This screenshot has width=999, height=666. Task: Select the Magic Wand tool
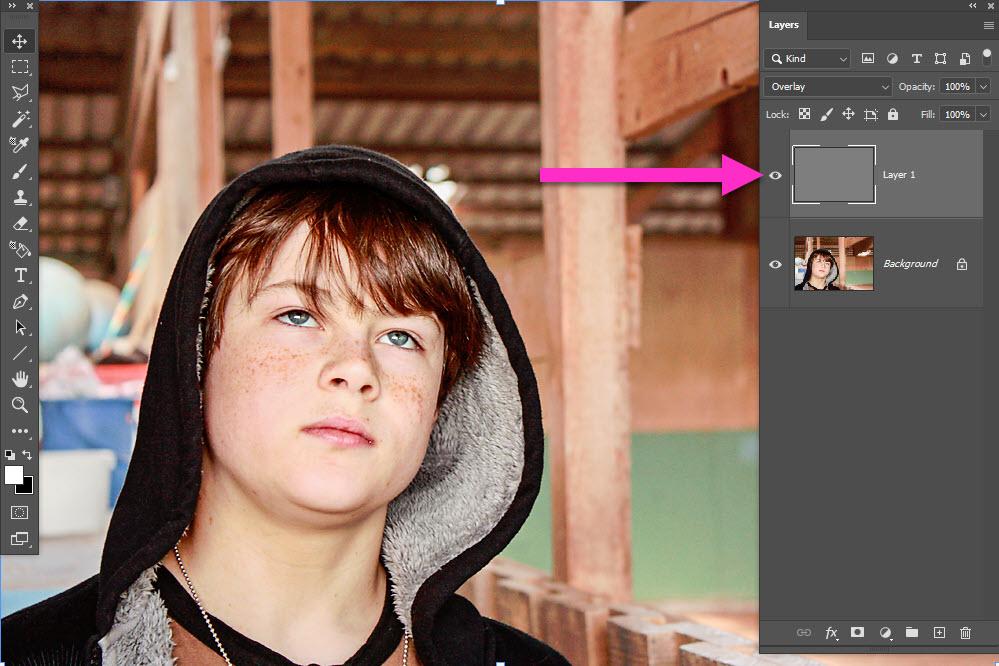pos(19,119)
